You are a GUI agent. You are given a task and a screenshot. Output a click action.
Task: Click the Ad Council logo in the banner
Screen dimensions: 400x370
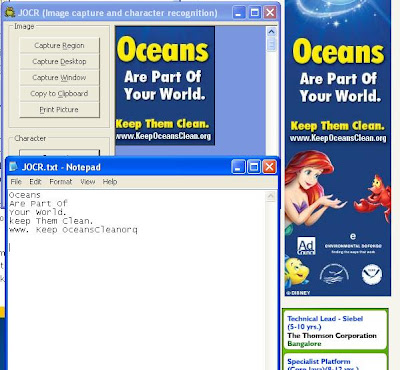(306, 246)
